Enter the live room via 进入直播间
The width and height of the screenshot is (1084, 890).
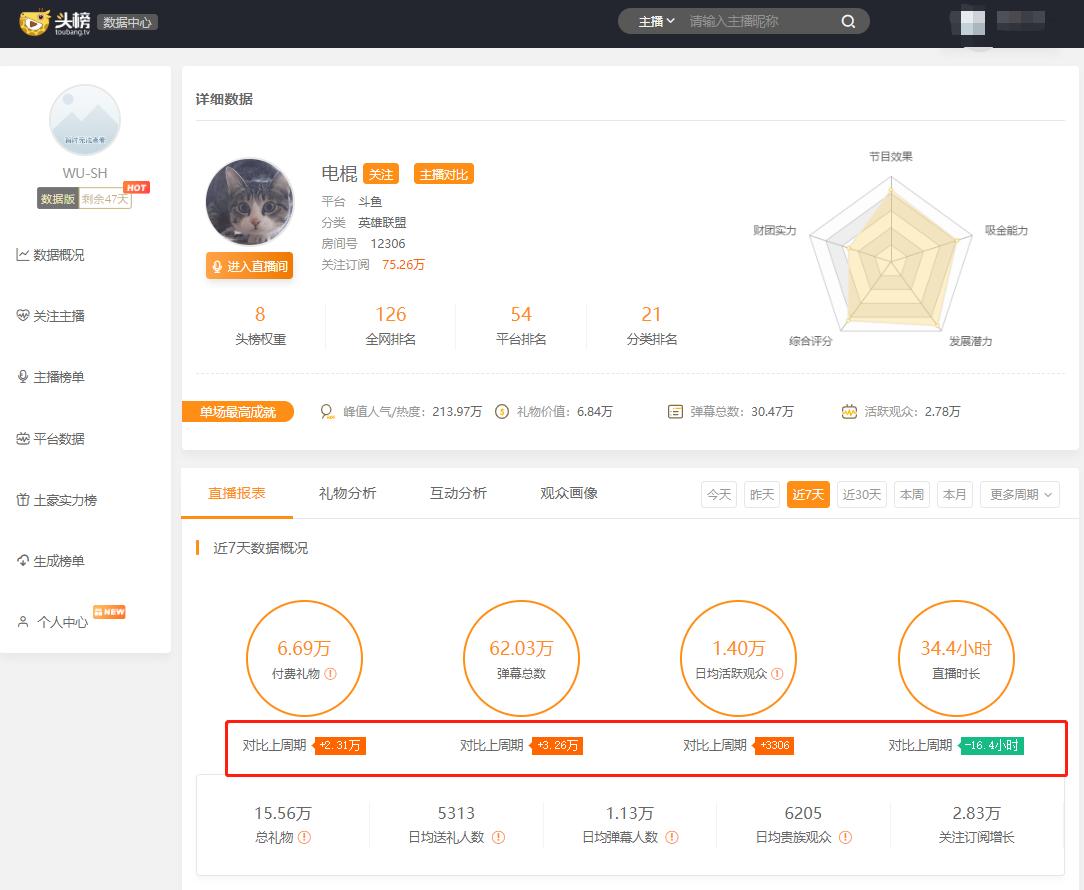click(x=249, y=267)
